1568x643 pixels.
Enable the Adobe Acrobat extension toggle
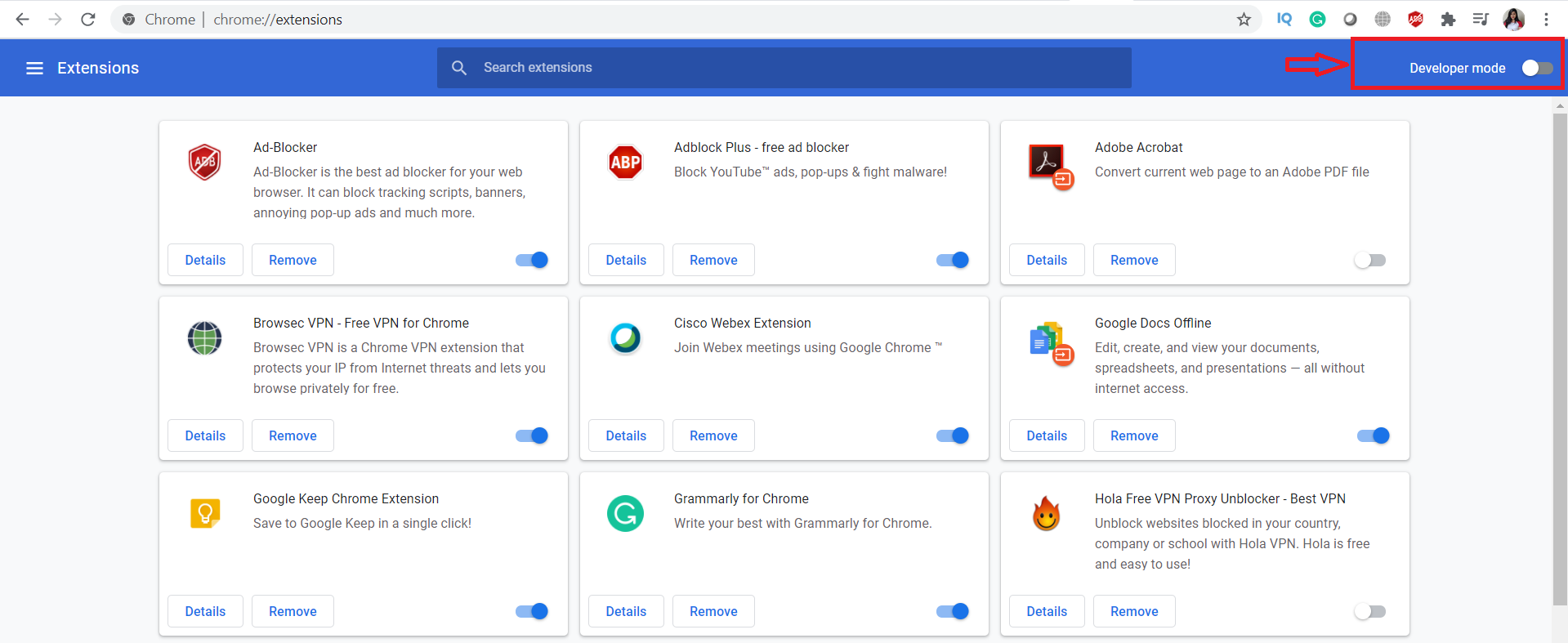[1370, 260]
